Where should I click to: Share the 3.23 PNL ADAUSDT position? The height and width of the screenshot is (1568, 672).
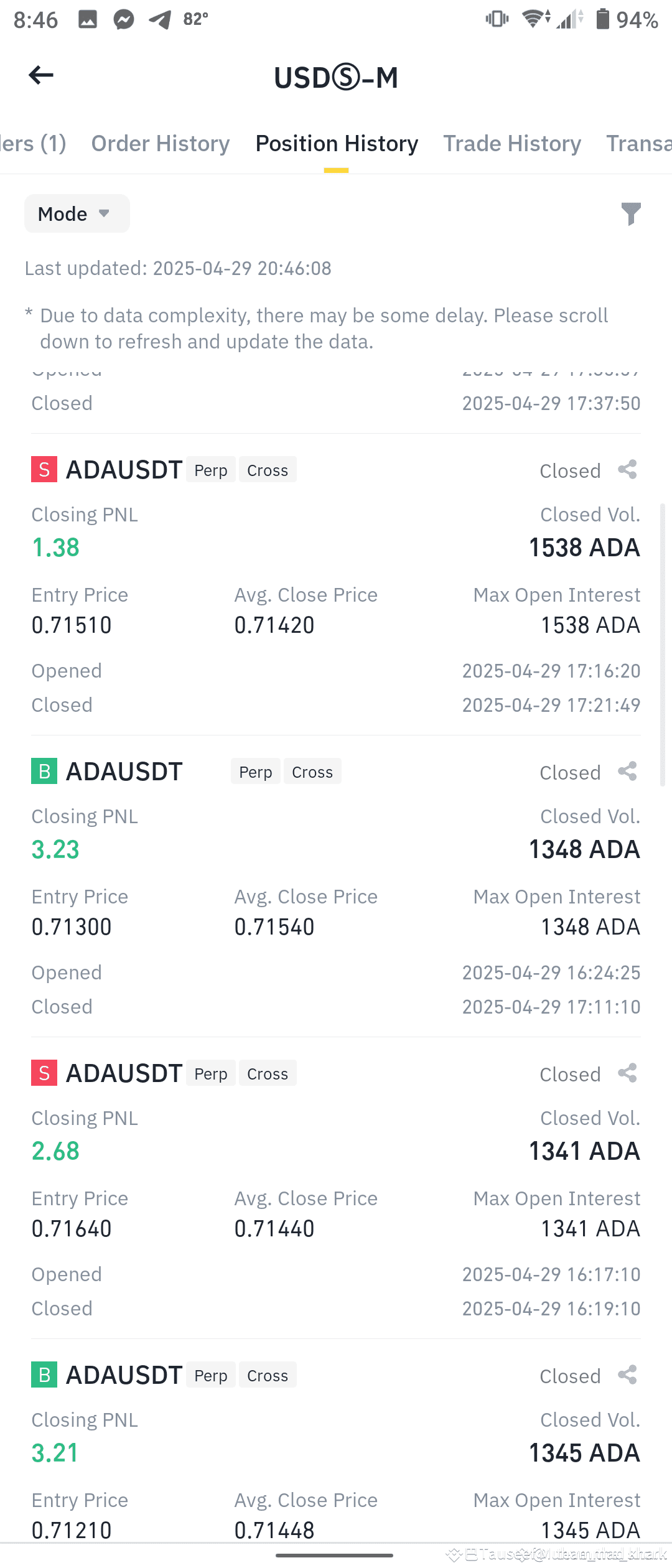click(627, 772)
